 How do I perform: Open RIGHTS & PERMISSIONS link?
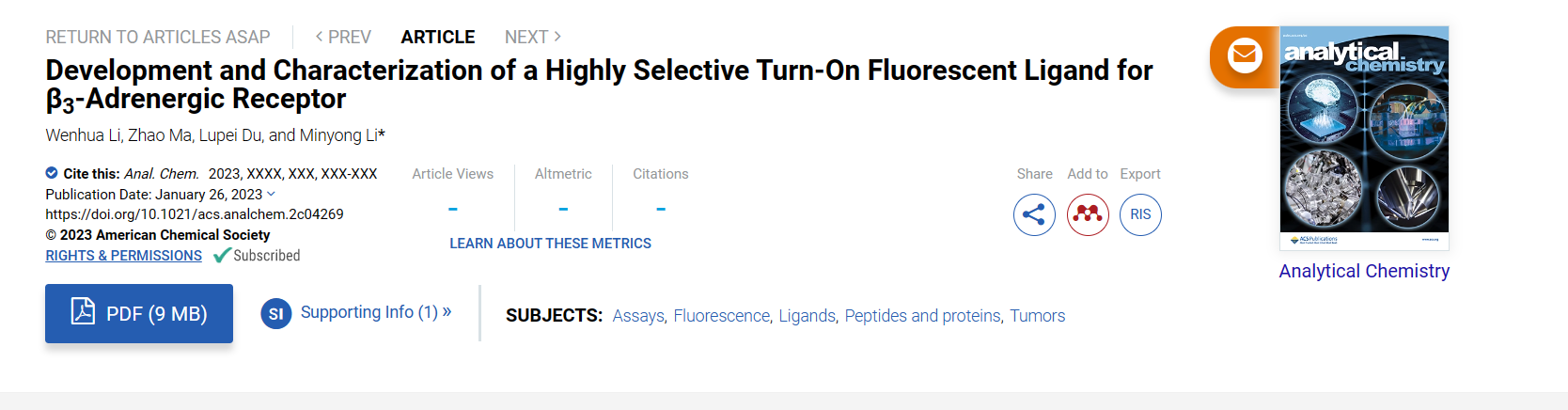coord(124,256)
